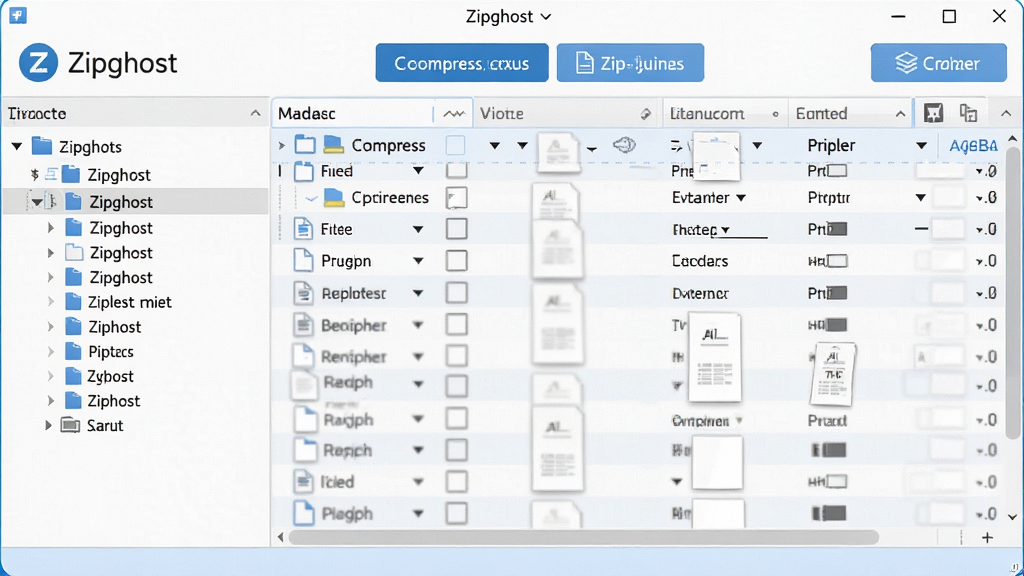Viewport: 1024px width, 576px height.
Task: Click the horizontal scrollbar under the file list
Action: point(583,537)
